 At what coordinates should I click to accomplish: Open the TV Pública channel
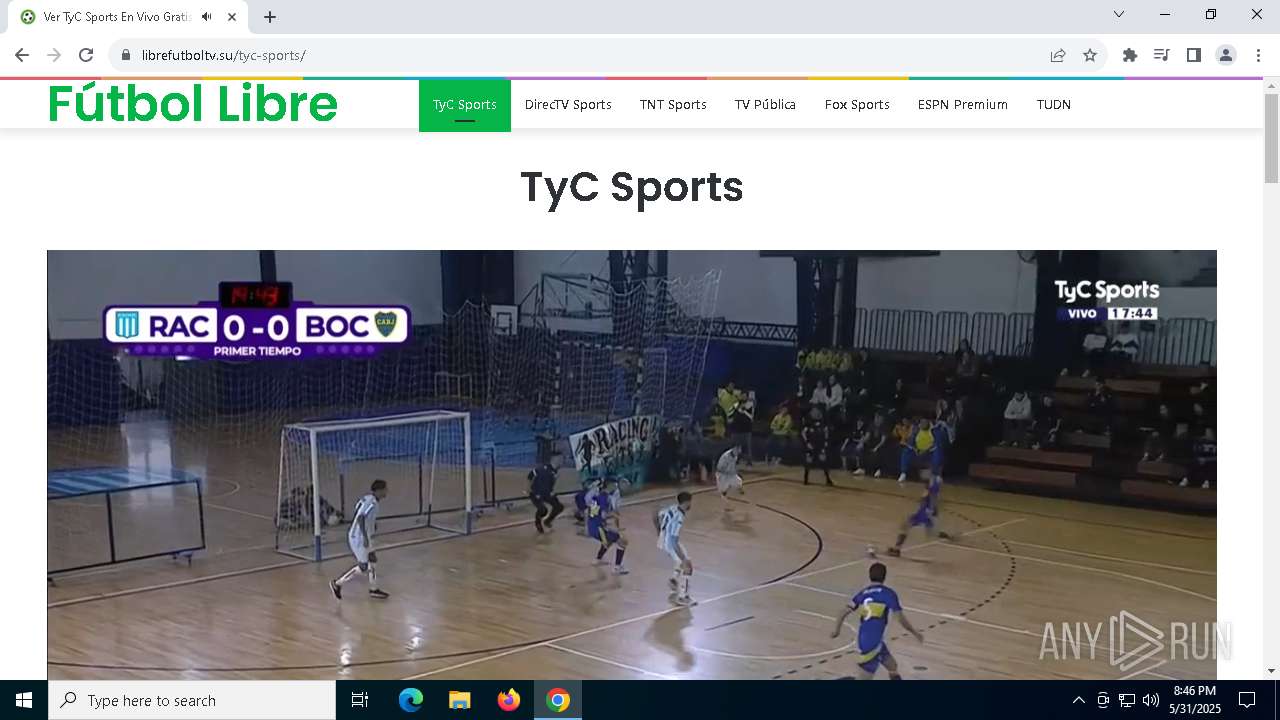coord(765,105)
